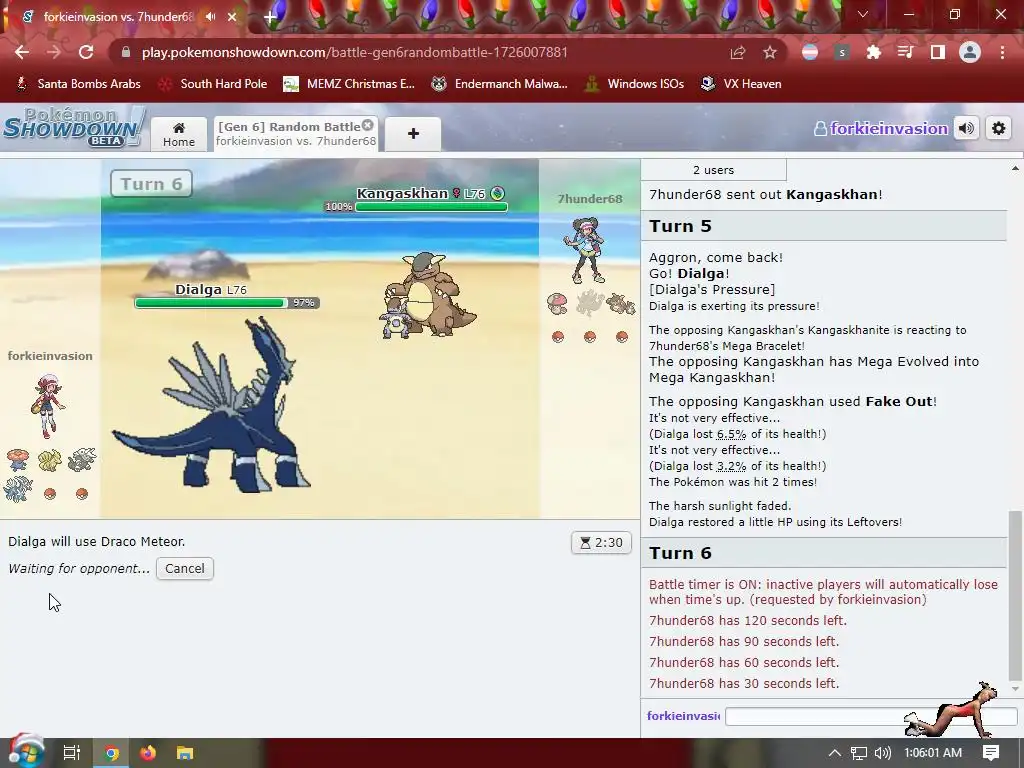Click the forkieinvasion trainer avatar
This screenshot has height=768, width=1024.
pyautogui.click(x=48, y=405)
